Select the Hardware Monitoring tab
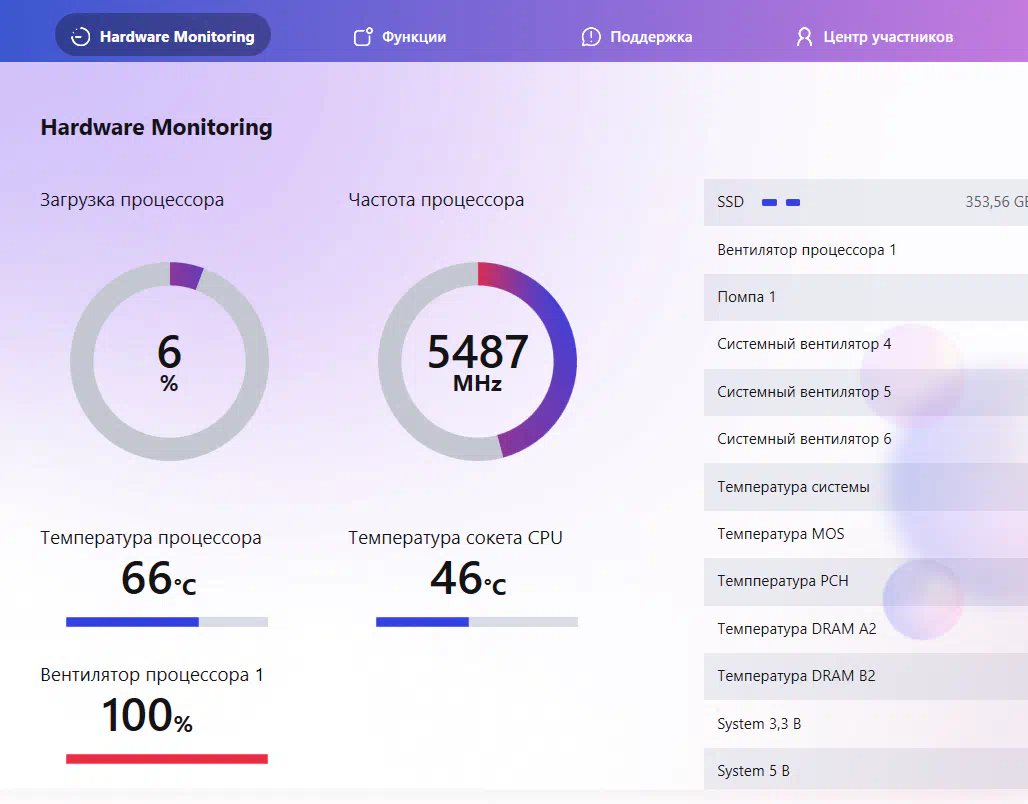Screen dimensions: 1028x804 (176, 37)
